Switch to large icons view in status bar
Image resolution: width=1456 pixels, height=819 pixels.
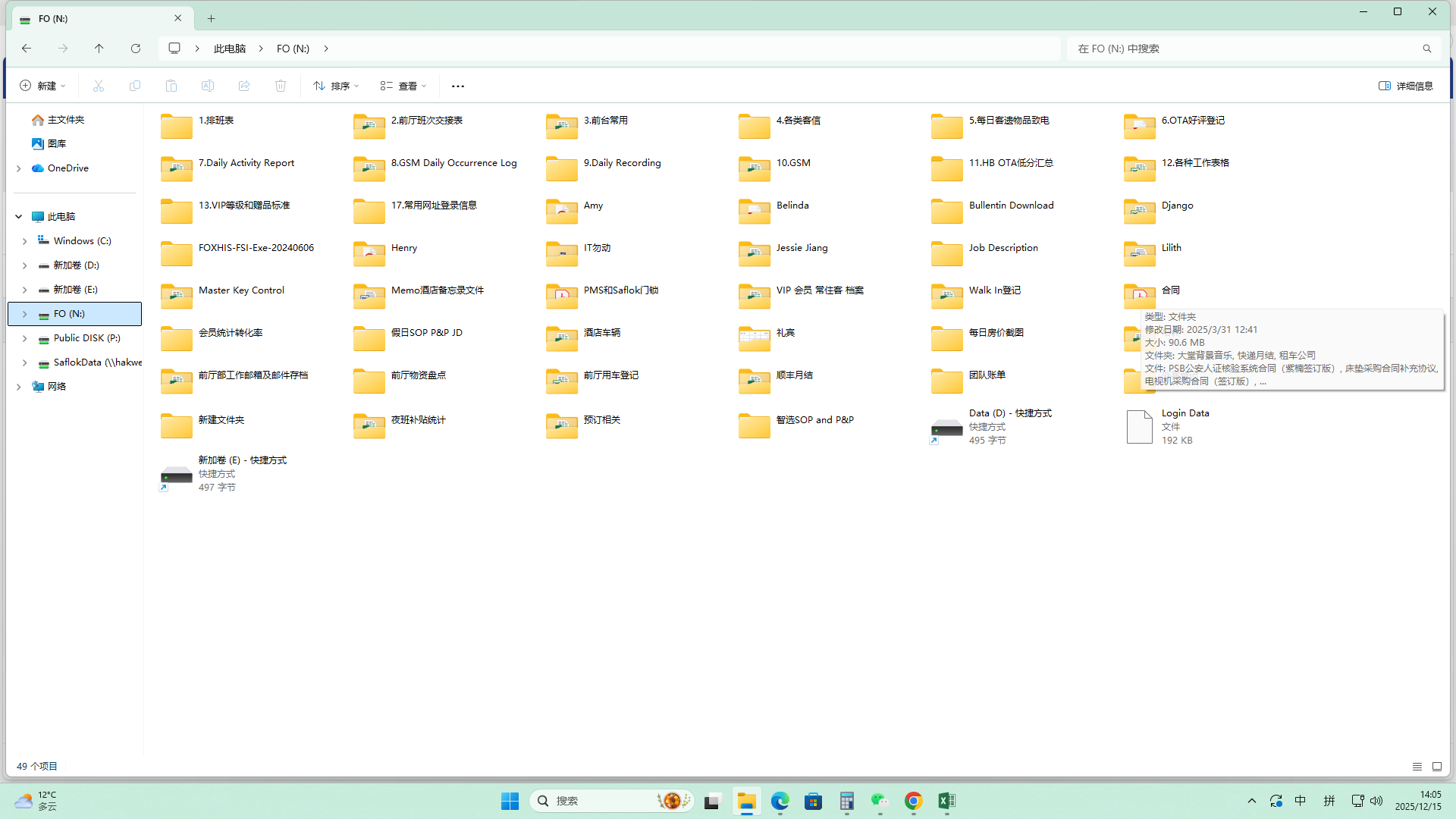(1436, 767)
